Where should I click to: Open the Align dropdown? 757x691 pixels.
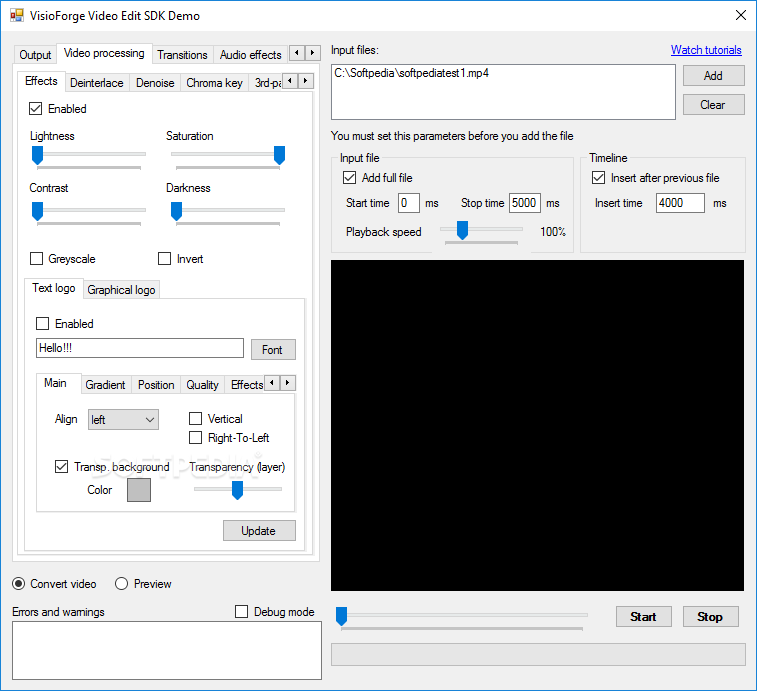pyautogui.click(x=123, y=420)
